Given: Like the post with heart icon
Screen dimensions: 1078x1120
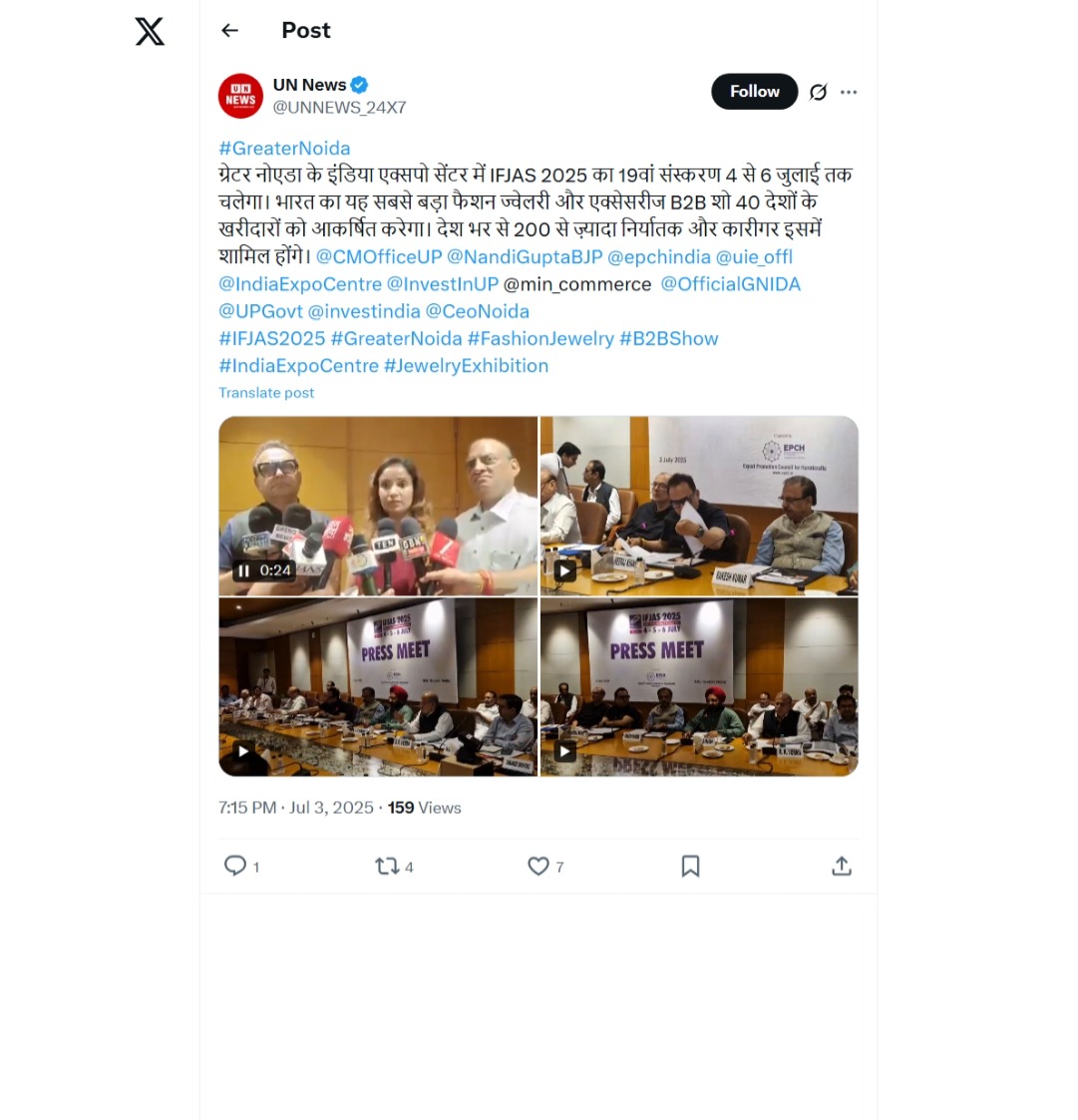Looking at the screenshot, I should point(538,867).
